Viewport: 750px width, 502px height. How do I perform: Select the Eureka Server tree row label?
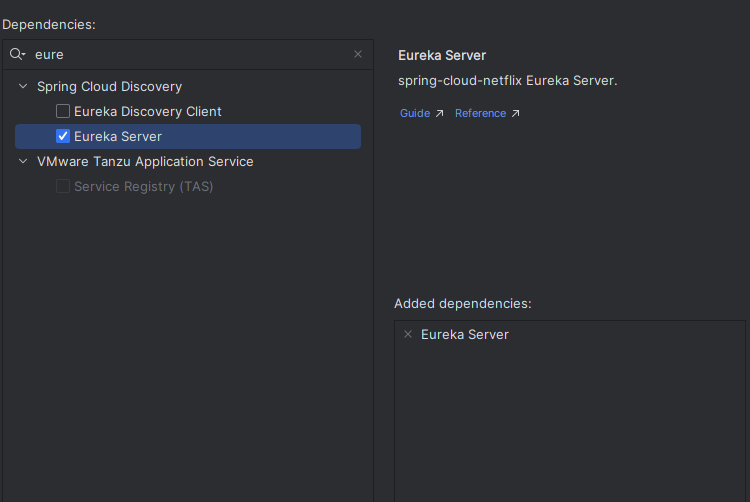click(x=118, y=136)
